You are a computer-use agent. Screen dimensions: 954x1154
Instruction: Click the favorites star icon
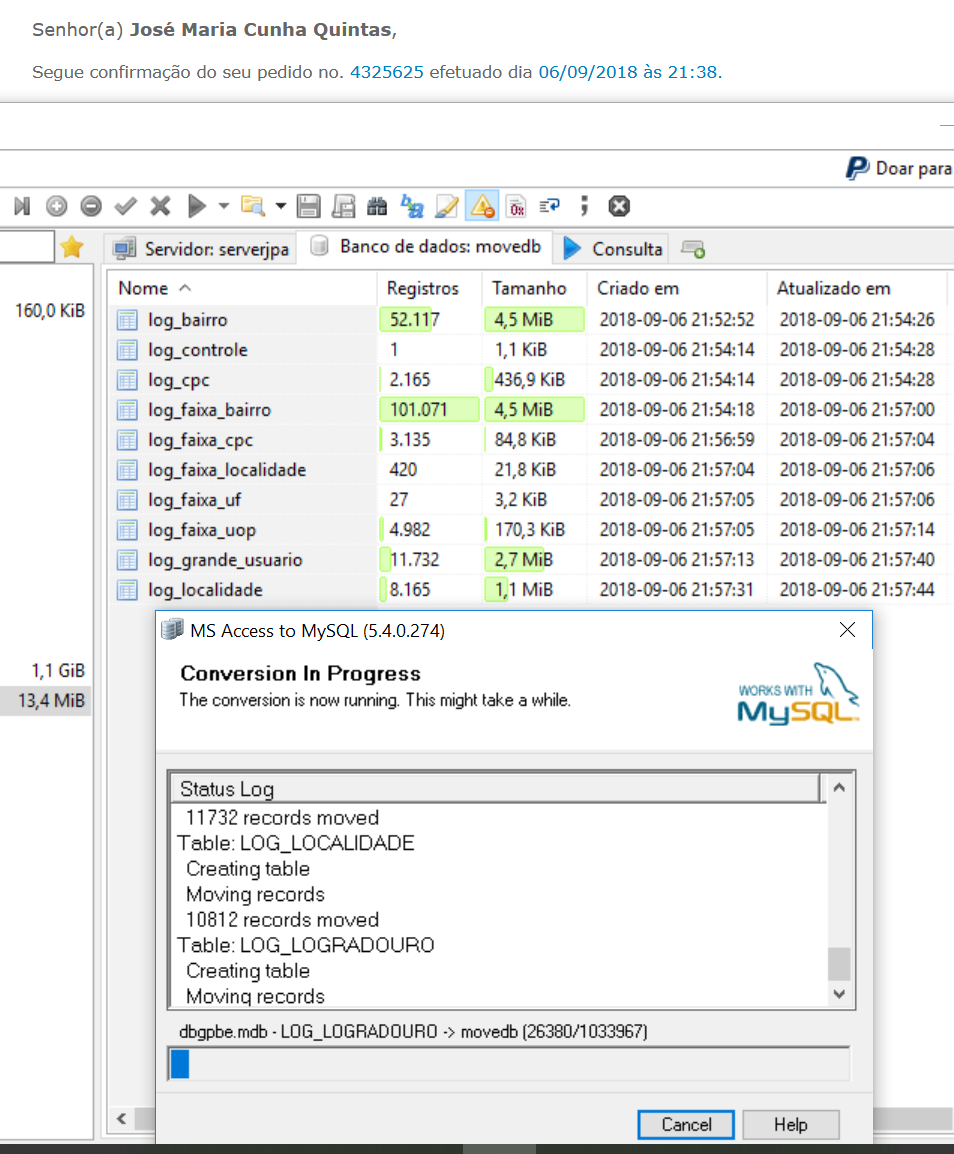tap(71, 247)
